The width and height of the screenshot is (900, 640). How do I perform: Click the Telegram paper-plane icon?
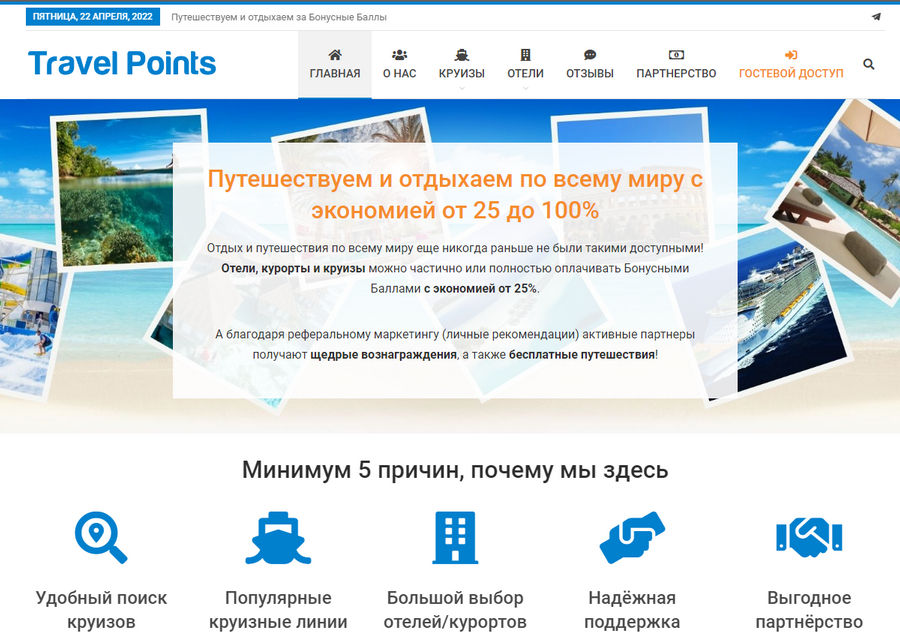click(876, 17)
